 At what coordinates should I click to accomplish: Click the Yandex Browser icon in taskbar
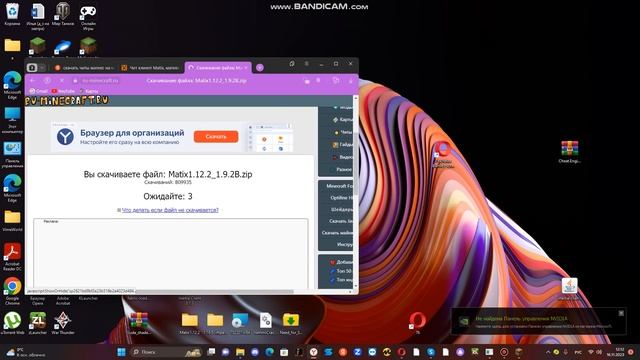313,352
